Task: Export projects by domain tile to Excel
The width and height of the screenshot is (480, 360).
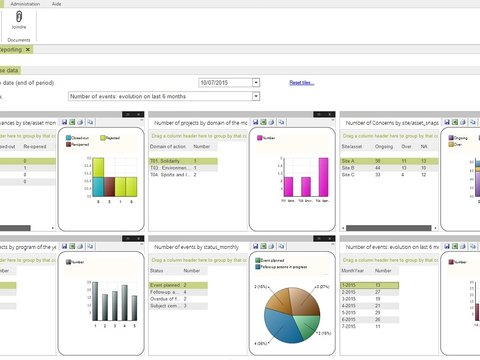Action: point(263,122)
